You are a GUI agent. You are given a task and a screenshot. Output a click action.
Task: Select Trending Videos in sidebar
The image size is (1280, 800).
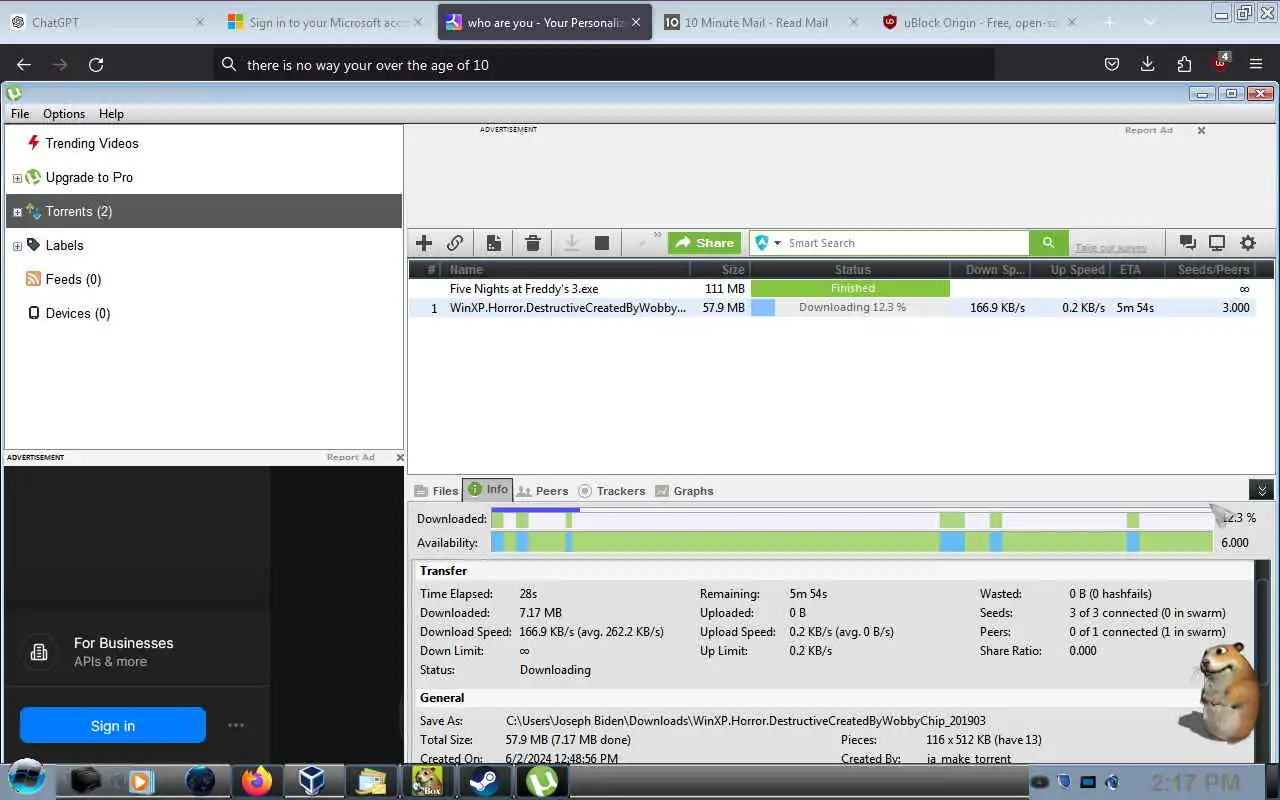point(92,143)
